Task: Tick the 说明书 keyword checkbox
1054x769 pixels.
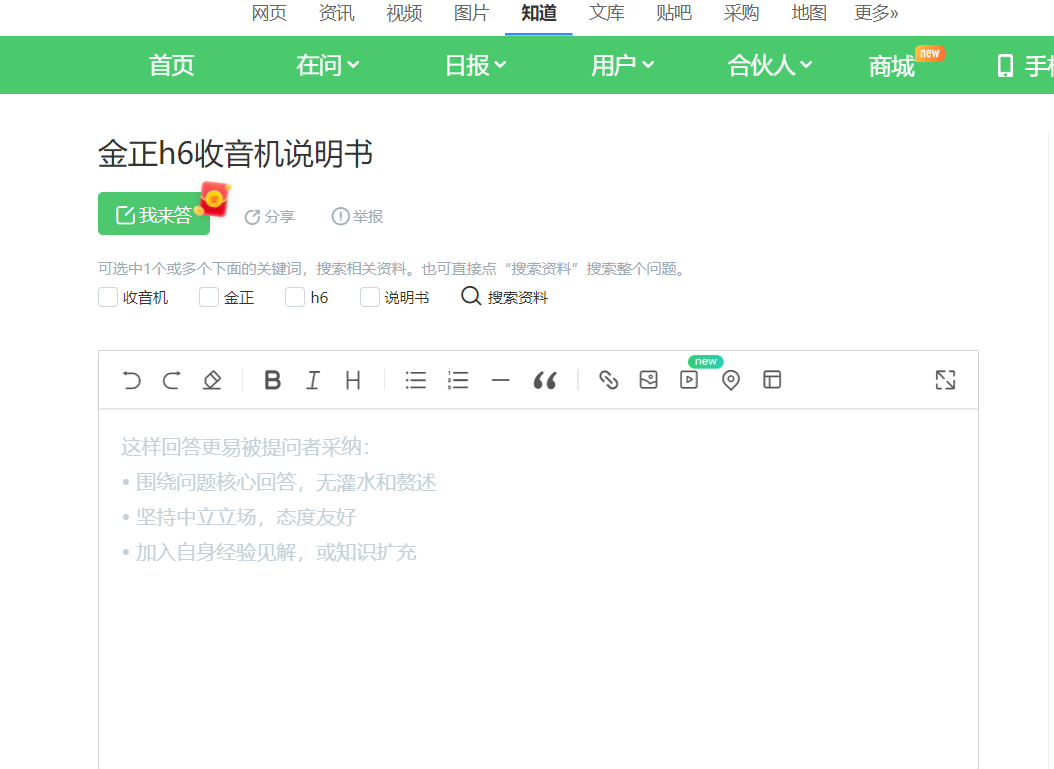Action: (370, 297)
